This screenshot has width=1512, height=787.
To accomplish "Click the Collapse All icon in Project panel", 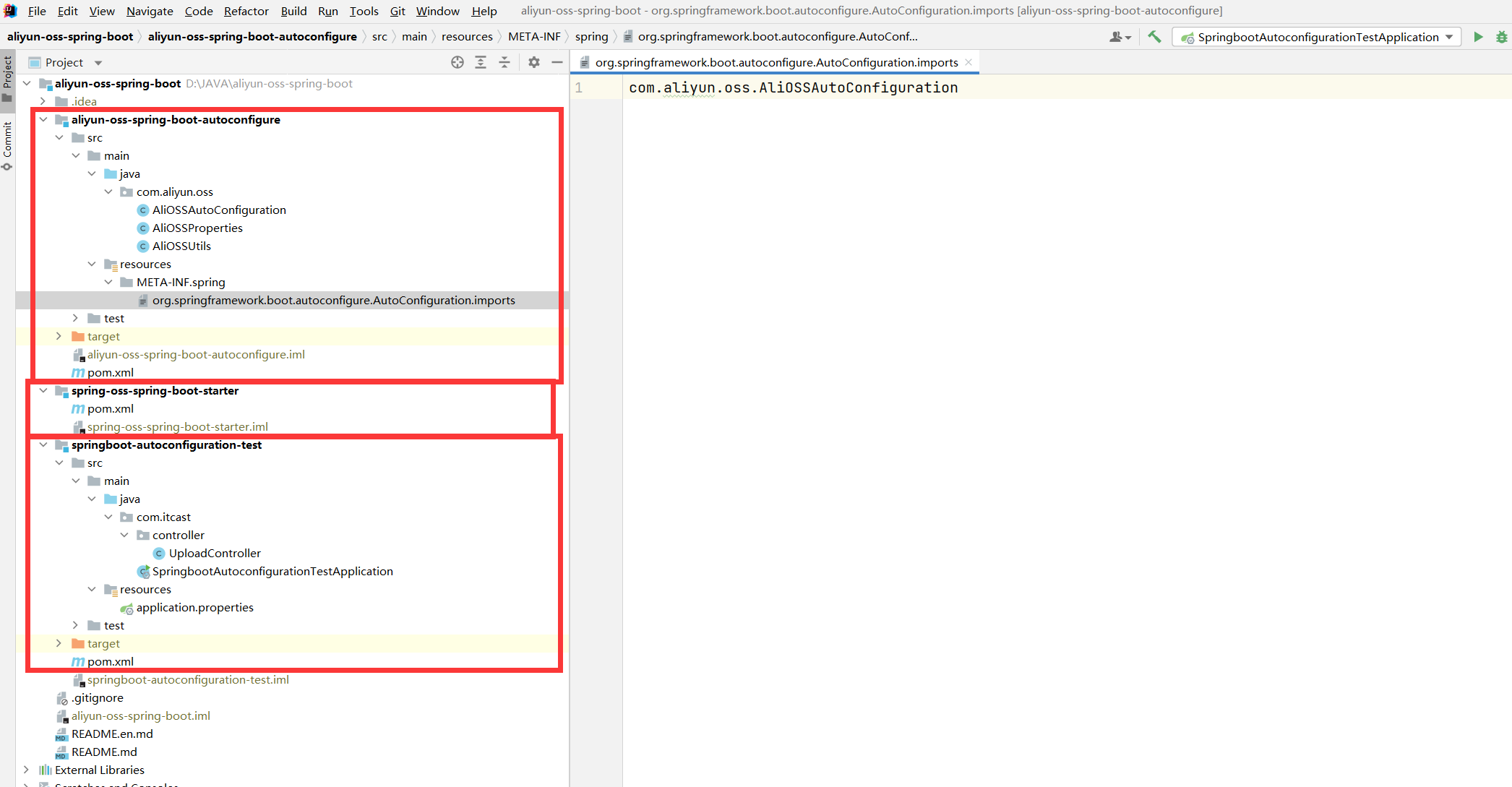I will click(x=504, y=62).
